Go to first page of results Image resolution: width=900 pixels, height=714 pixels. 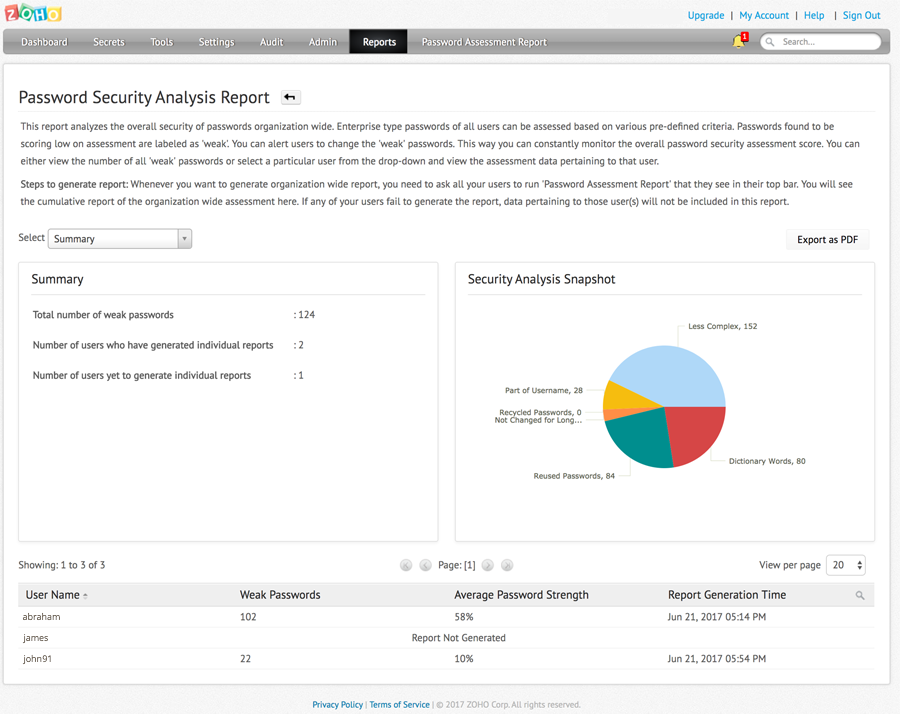point(406,565)
